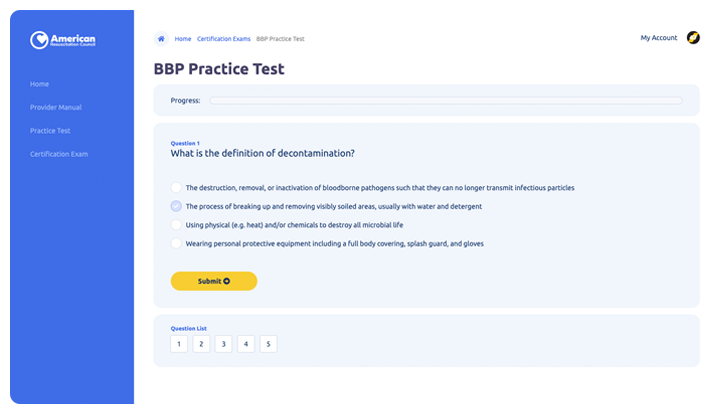Click the Home breadcrumb link

(183, 39)
